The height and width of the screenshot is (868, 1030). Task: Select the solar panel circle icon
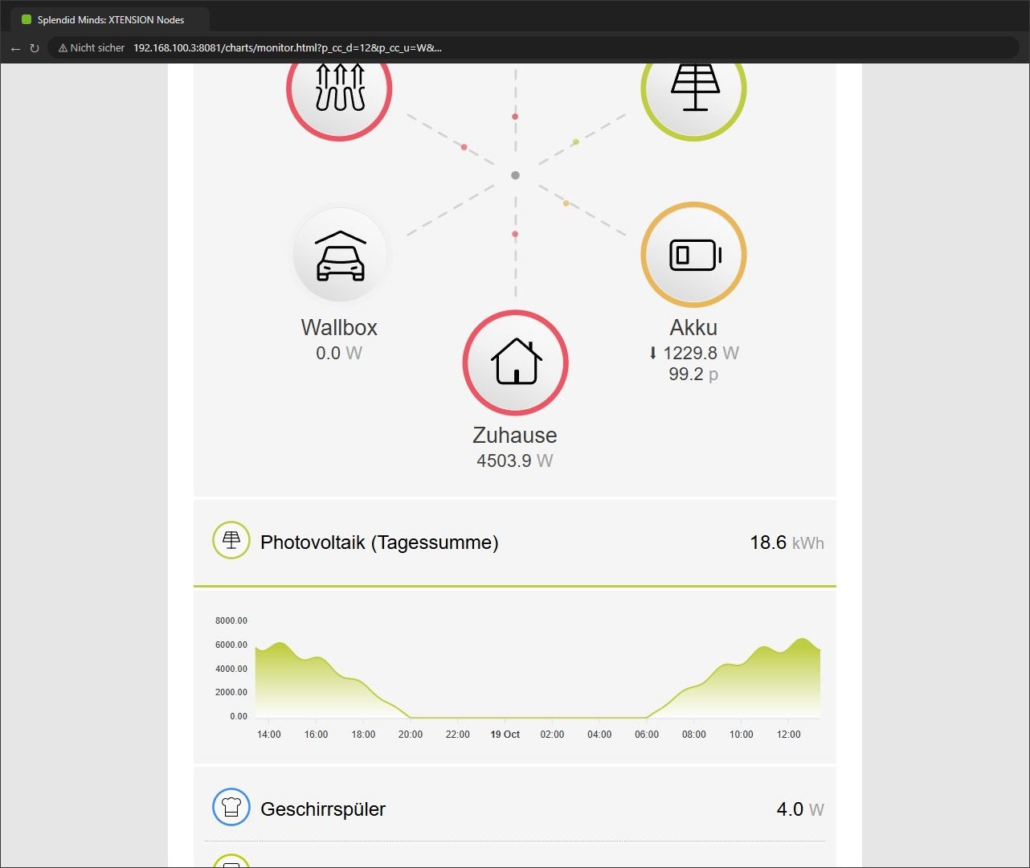[x=694, y=92]
